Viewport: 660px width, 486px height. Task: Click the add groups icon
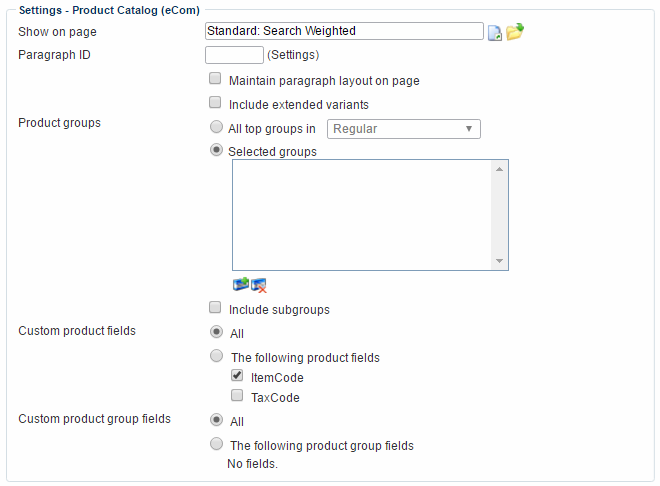pyautogui.click(x=240, y=285)
